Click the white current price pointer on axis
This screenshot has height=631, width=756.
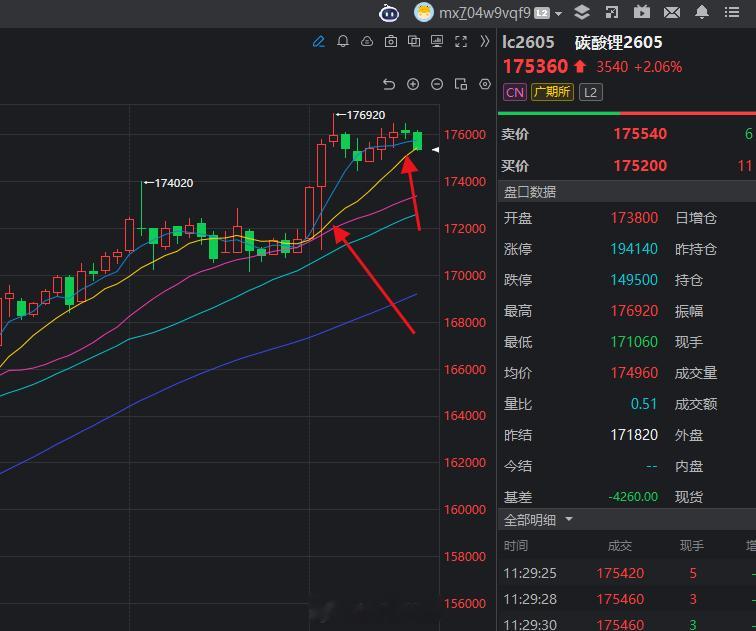435,150
